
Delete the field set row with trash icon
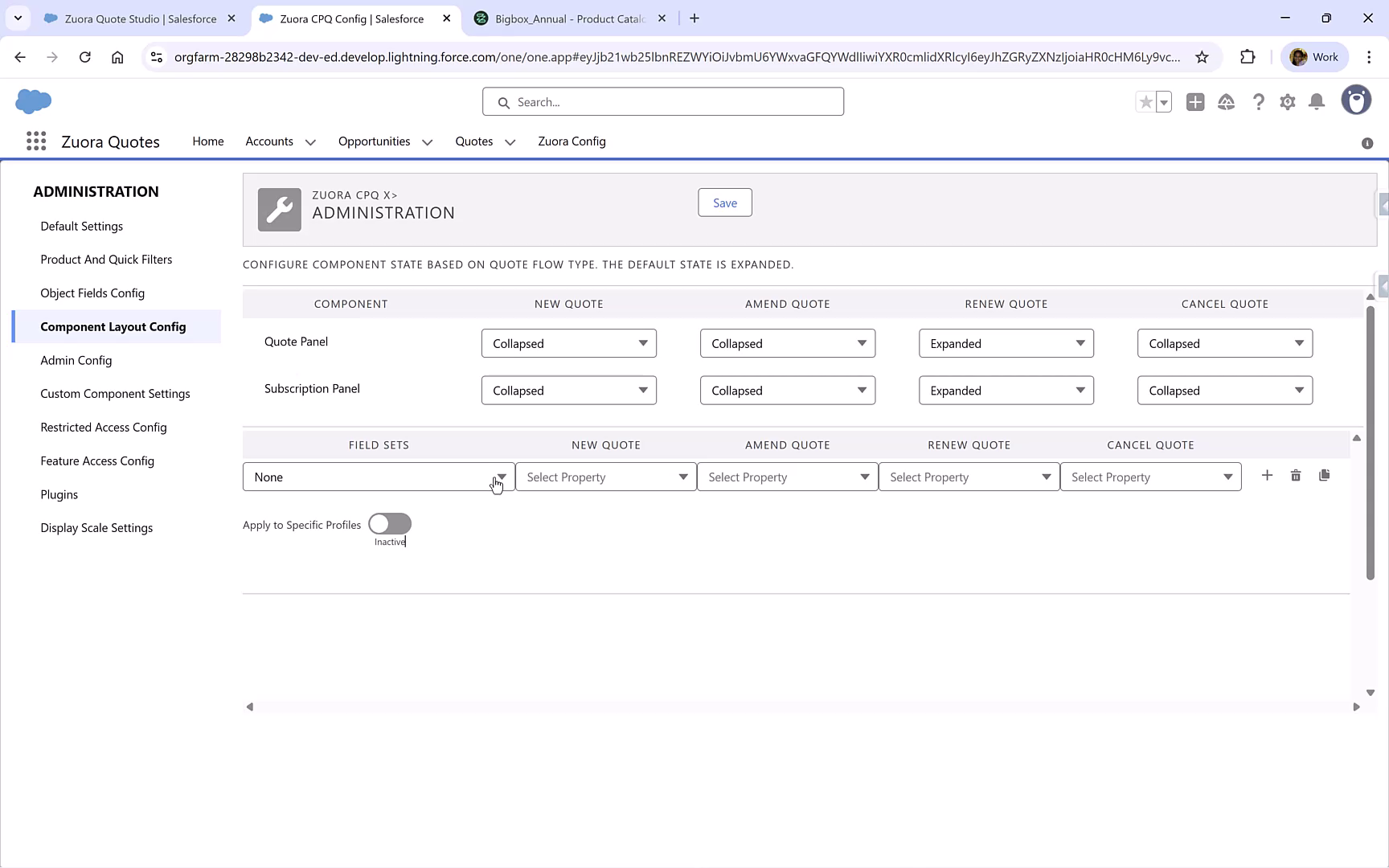coord(1296,475)
